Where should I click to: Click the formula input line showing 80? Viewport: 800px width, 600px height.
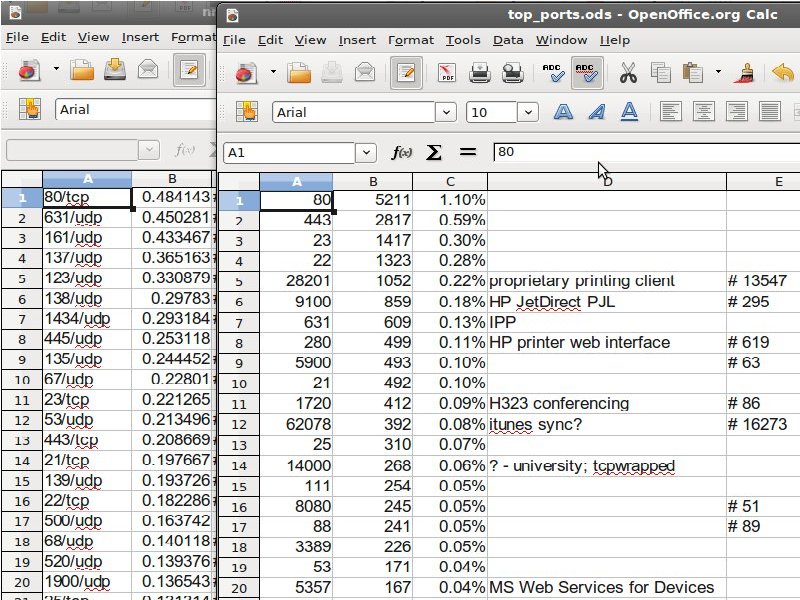[646, 152]
